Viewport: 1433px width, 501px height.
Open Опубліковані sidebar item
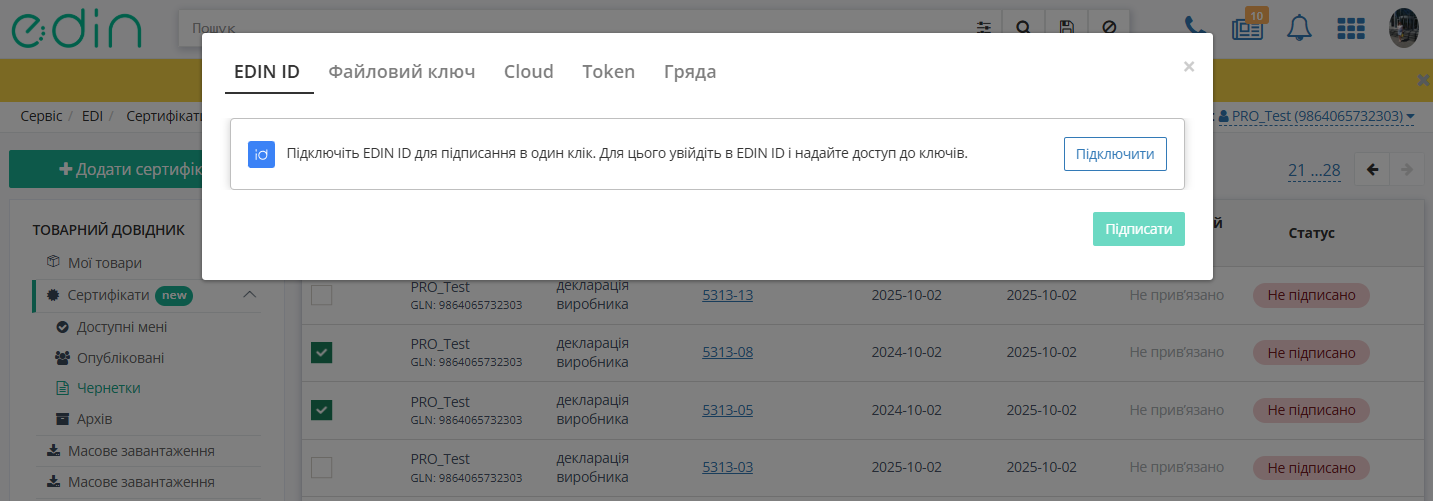point(120,358)
